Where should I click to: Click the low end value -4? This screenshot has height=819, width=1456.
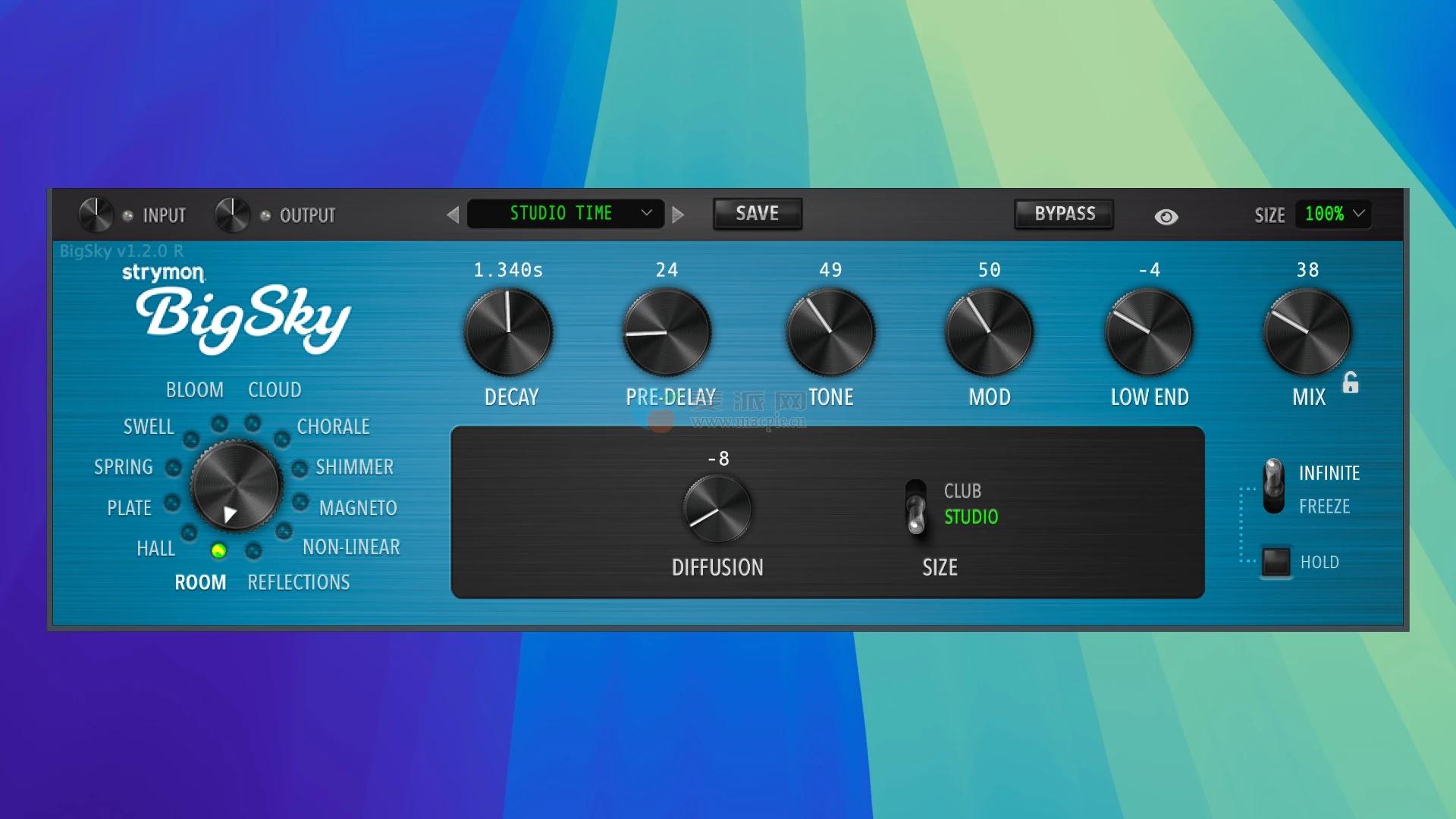[x=1150, y=270]
